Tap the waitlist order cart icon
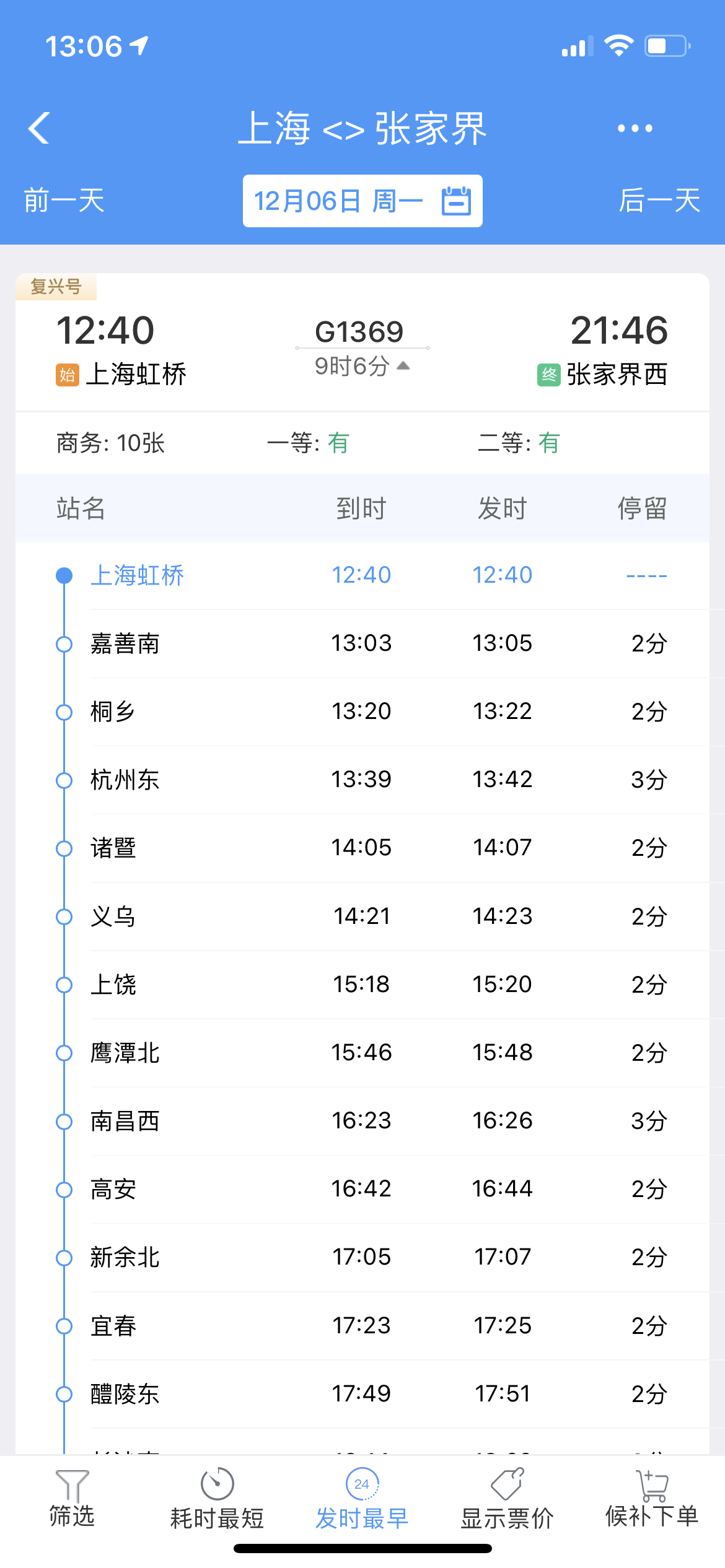 651,1484
